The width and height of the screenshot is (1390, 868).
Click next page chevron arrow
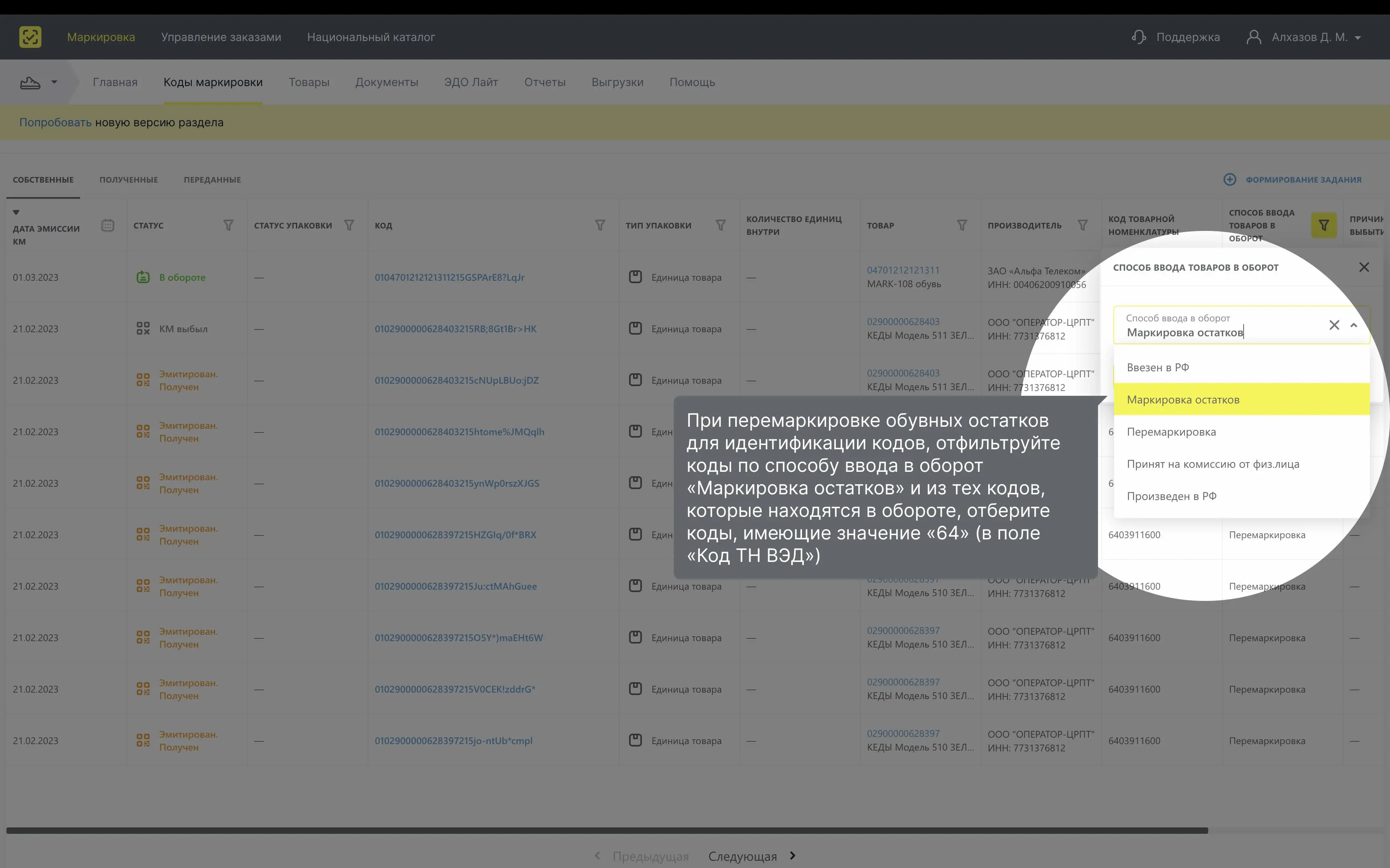pyautogui.click(x=793, y=856)
